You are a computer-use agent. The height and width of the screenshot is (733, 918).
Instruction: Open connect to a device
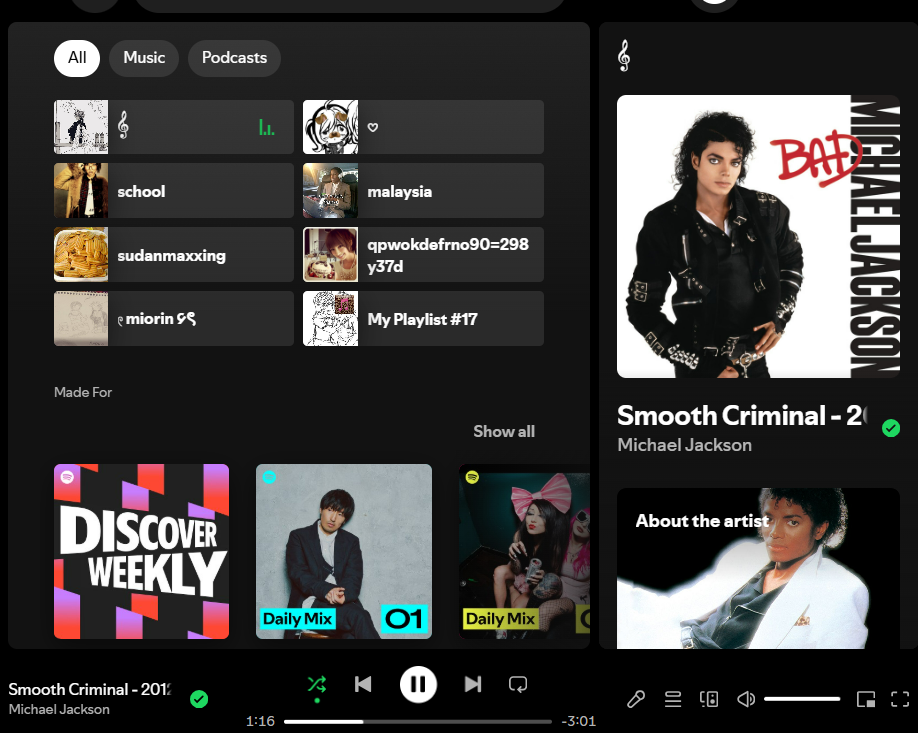pyautogui.click(x=709, y=699)
